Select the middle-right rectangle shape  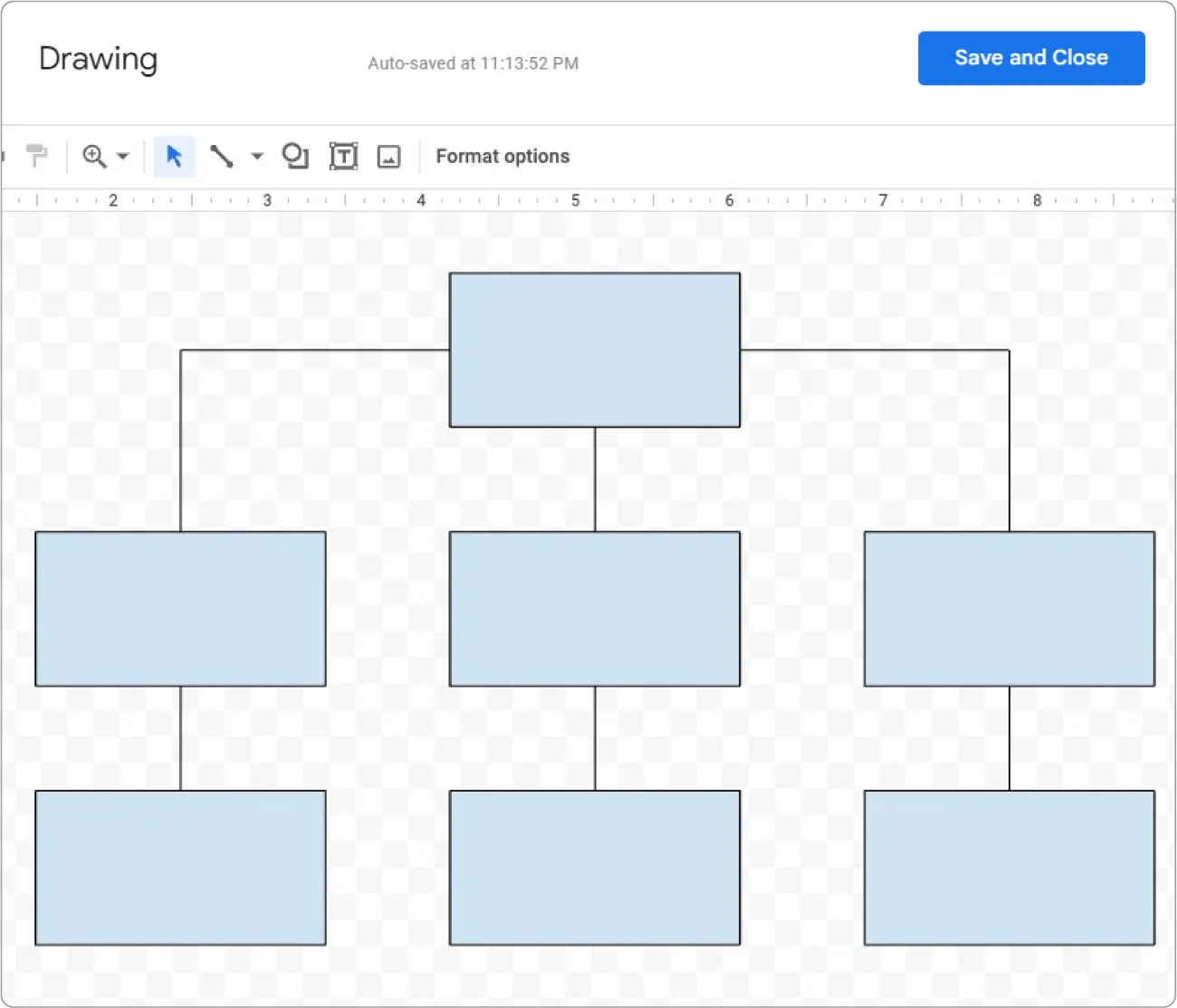pyautogui.click(x=1009, y=608)
